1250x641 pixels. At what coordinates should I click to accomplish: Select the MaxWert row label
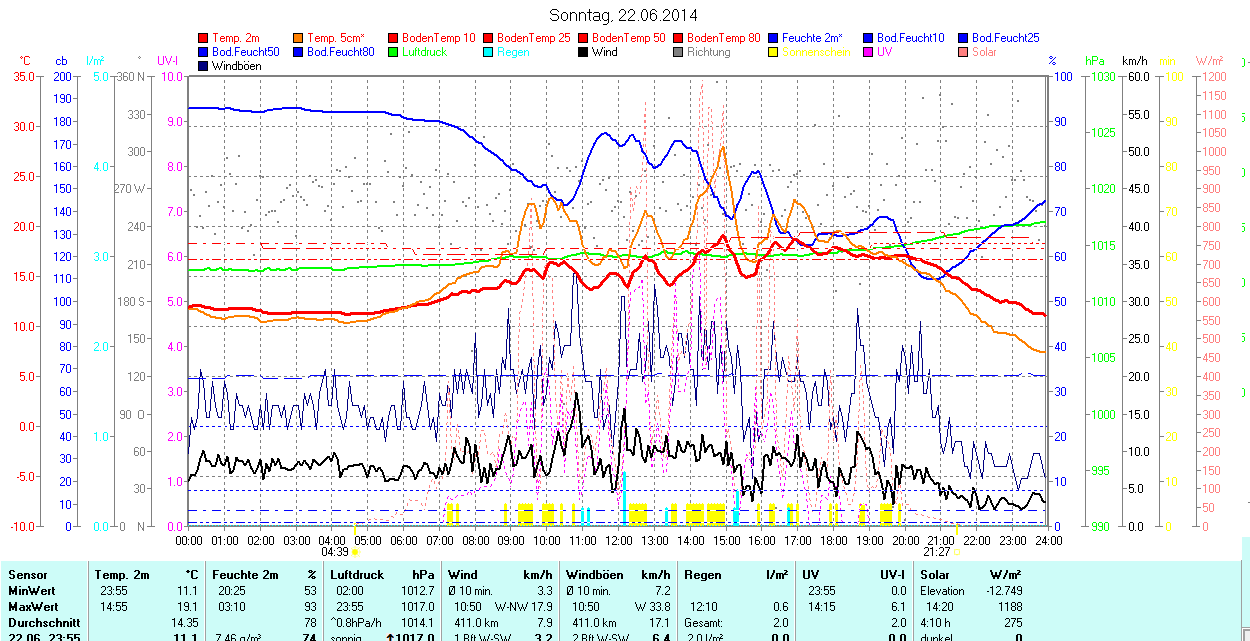coord(33,607)
